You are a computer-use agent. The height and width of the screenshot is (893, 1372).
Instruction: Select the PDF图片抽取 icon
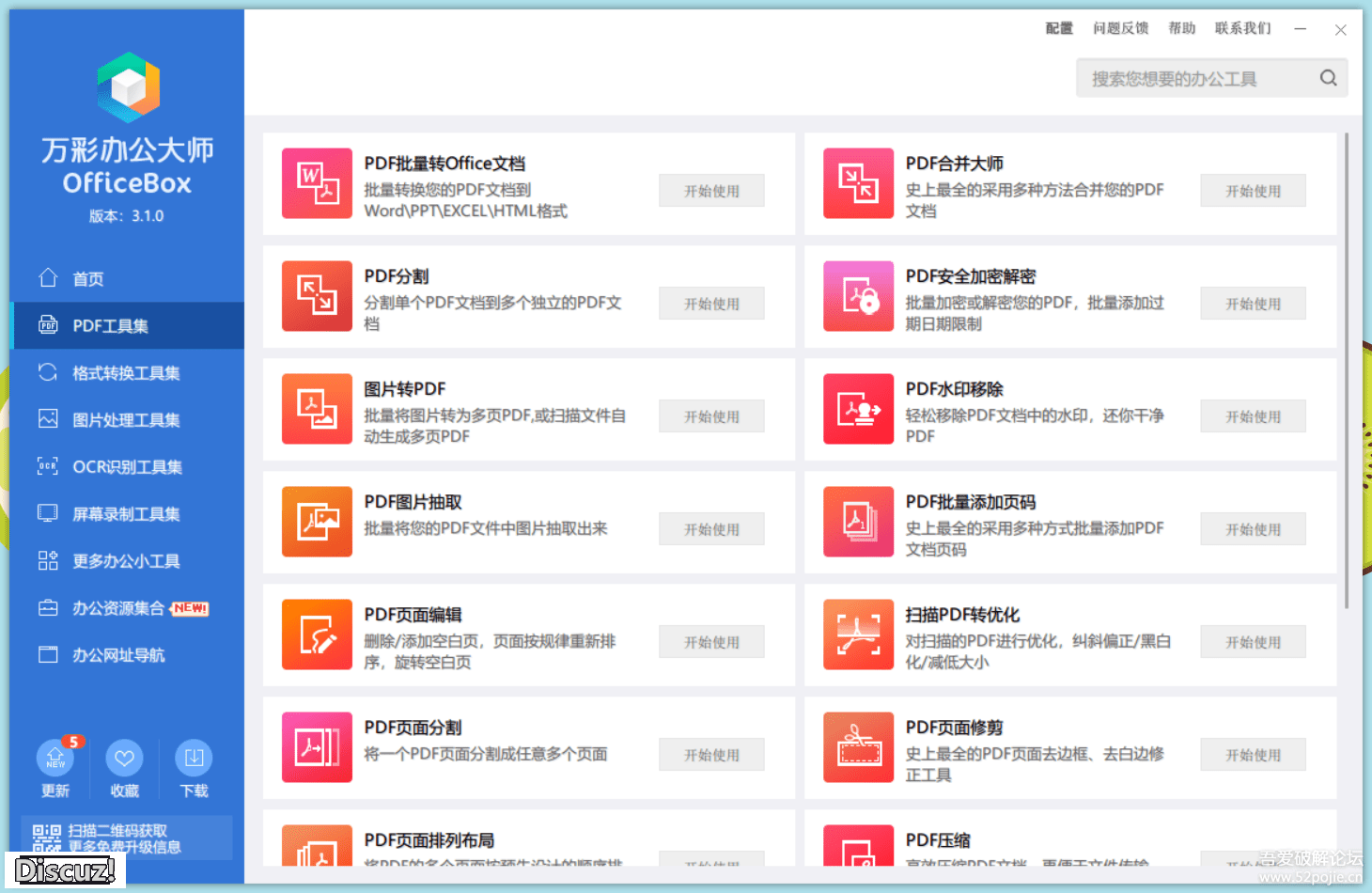coord(317,522)
